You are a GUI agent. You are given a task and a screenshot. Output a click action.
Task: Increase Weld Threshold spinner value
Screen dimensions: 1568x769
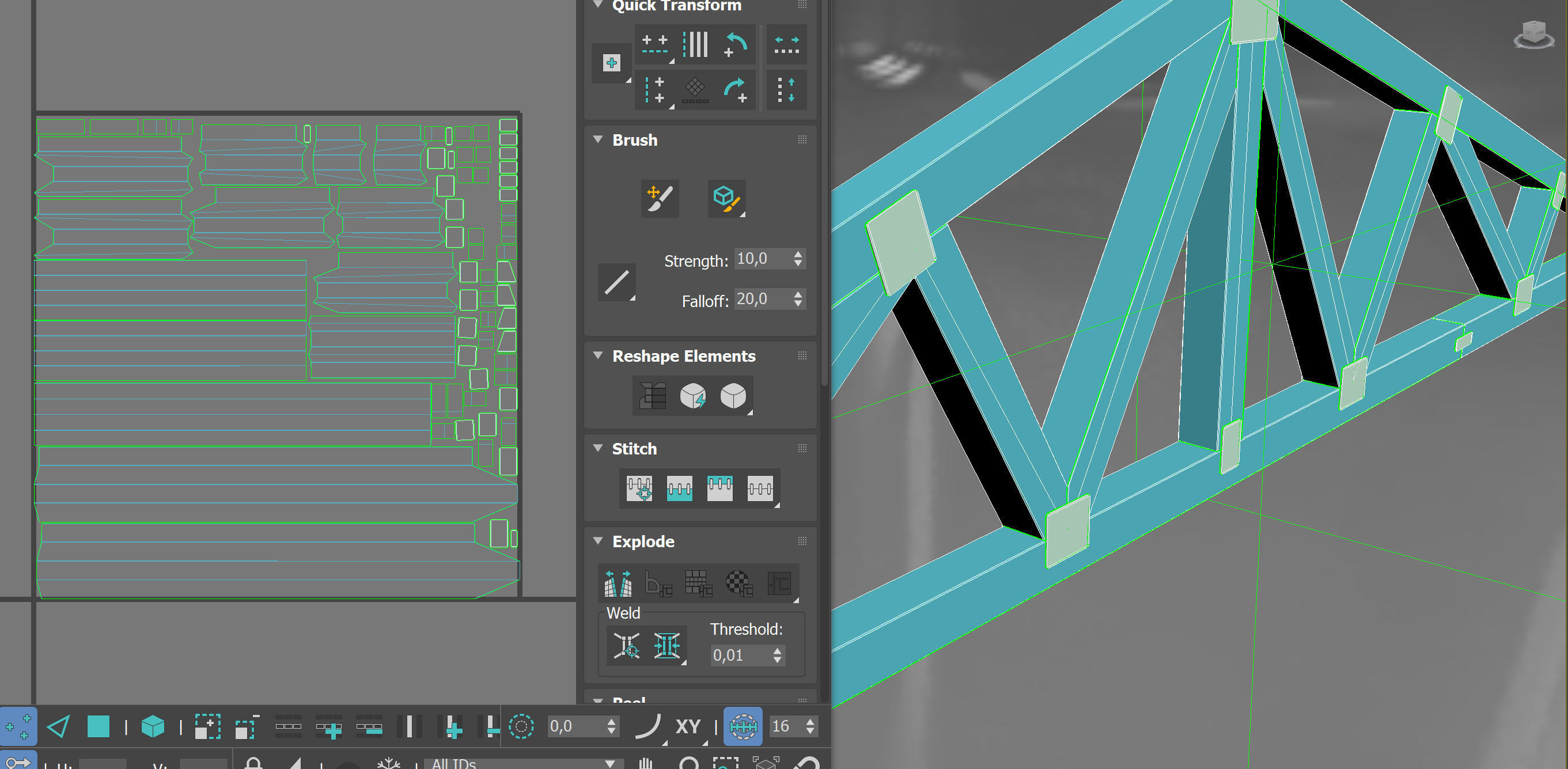pyautogui.click(x=777, y=650)
